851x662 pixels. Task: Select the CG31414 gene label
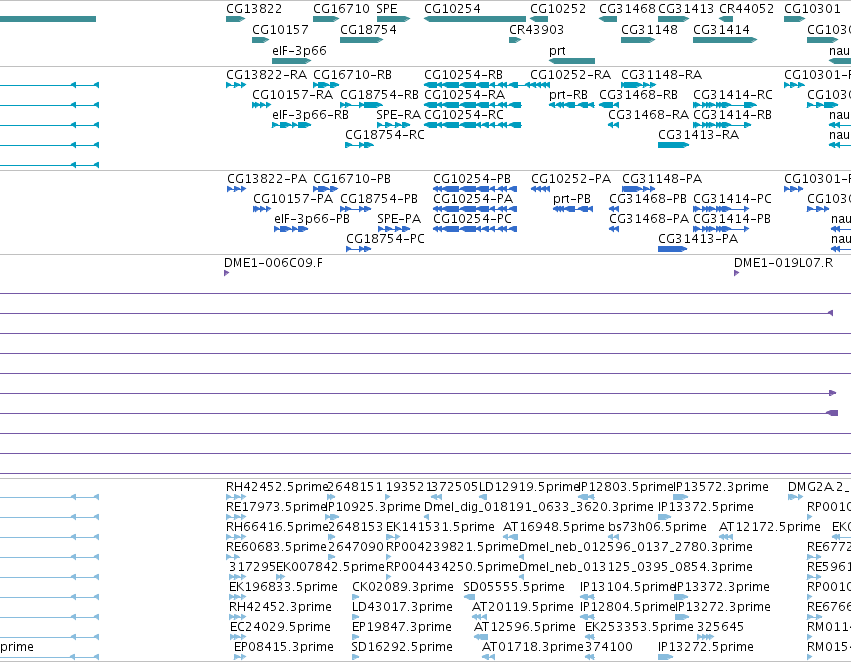721,29
